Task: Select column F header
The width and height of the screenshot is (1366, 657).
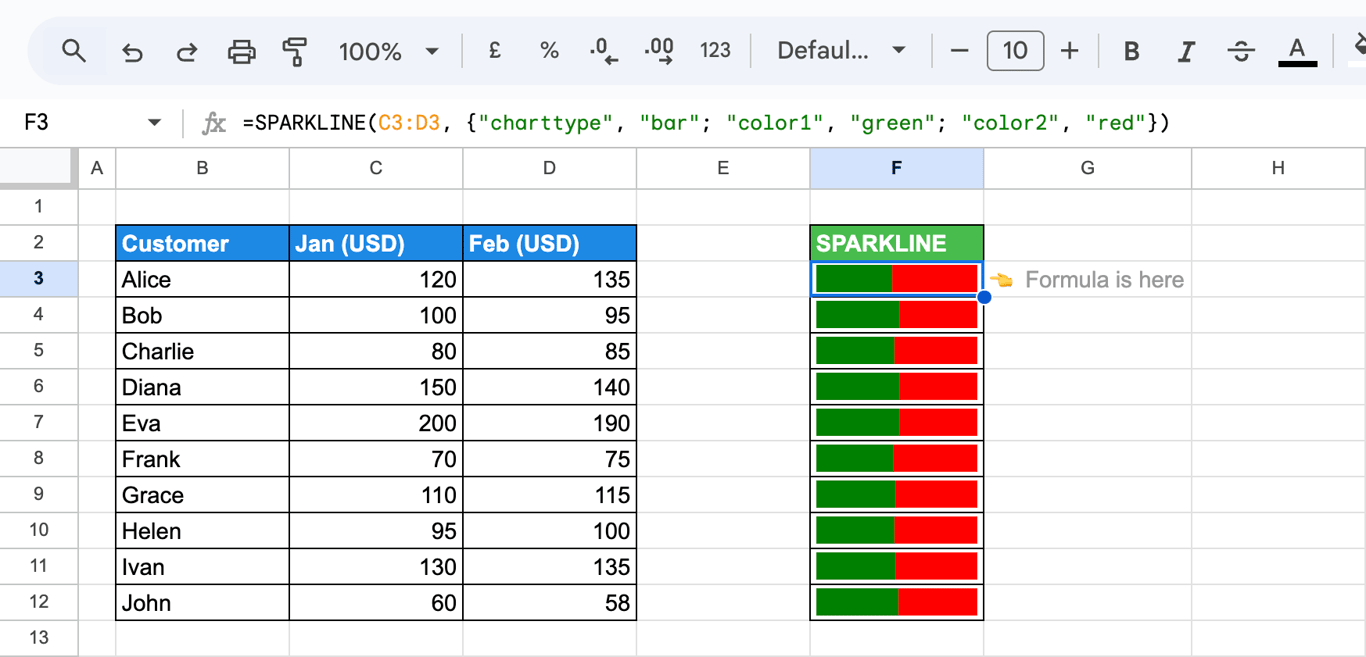Action: pos(896,168)
